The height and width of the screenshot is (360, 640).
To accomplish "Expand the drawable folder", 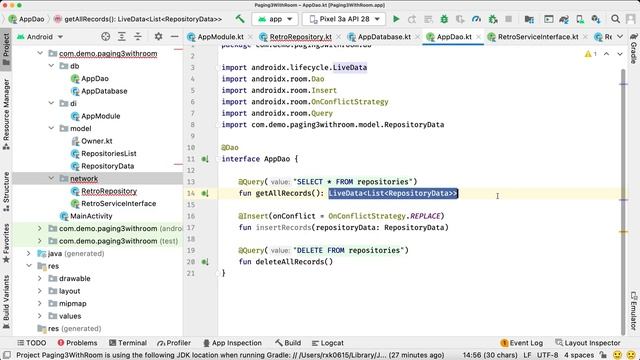I will [x=40, y=278].
